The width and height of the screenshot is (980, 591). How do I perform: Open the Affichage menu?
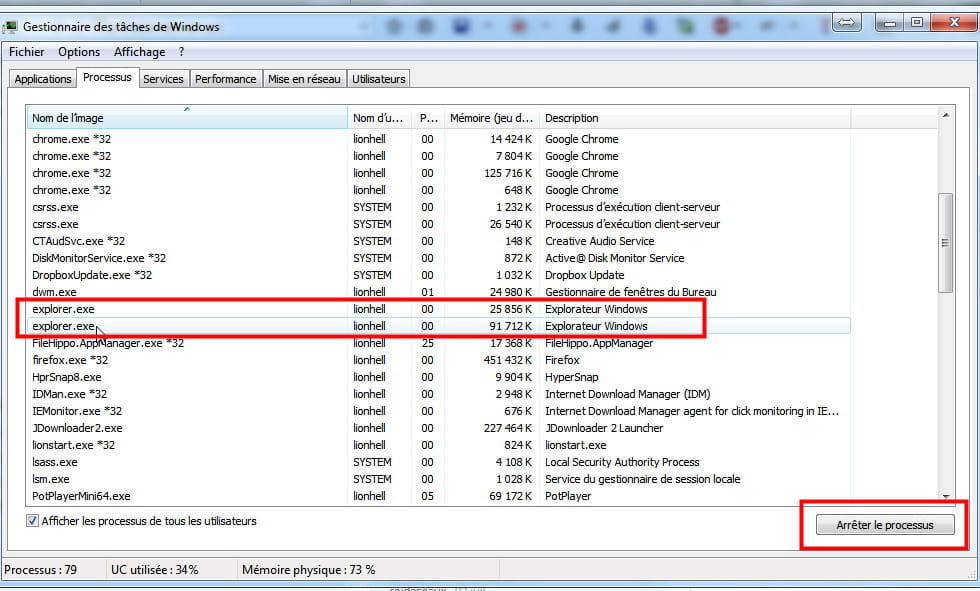coord(139,52)
